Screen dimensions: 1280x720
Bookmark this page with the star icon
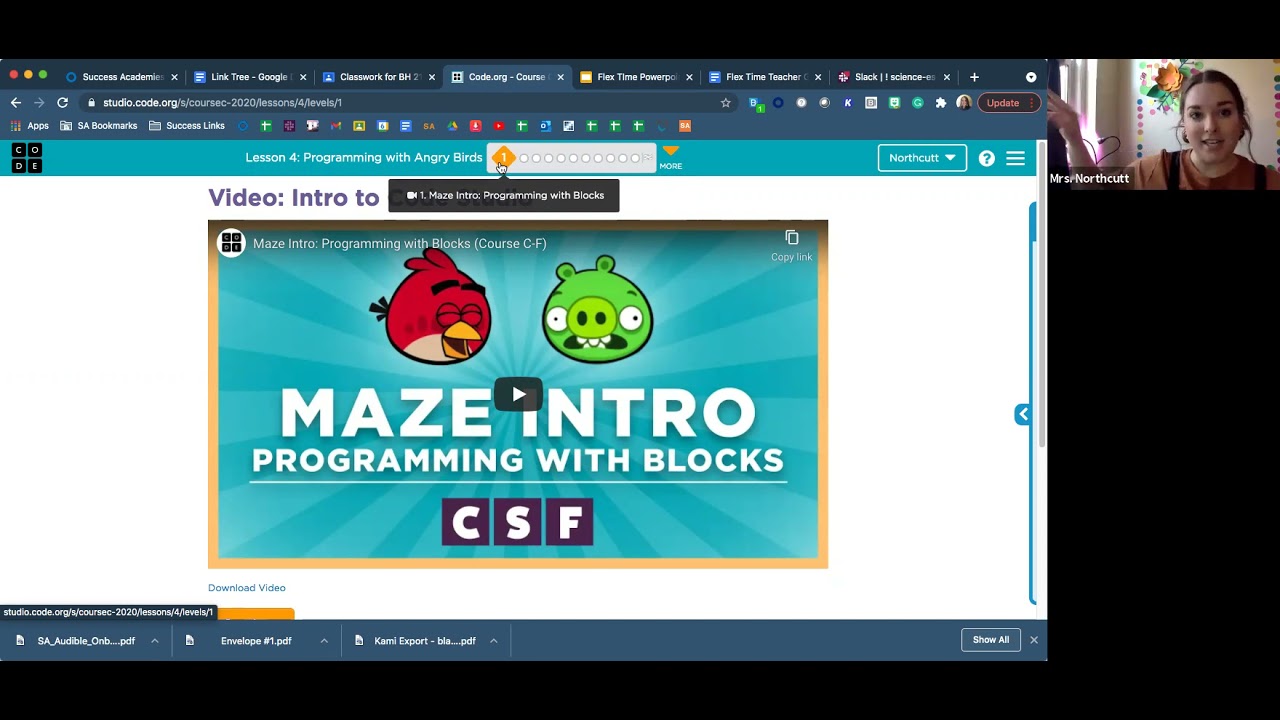click(726, 103)
